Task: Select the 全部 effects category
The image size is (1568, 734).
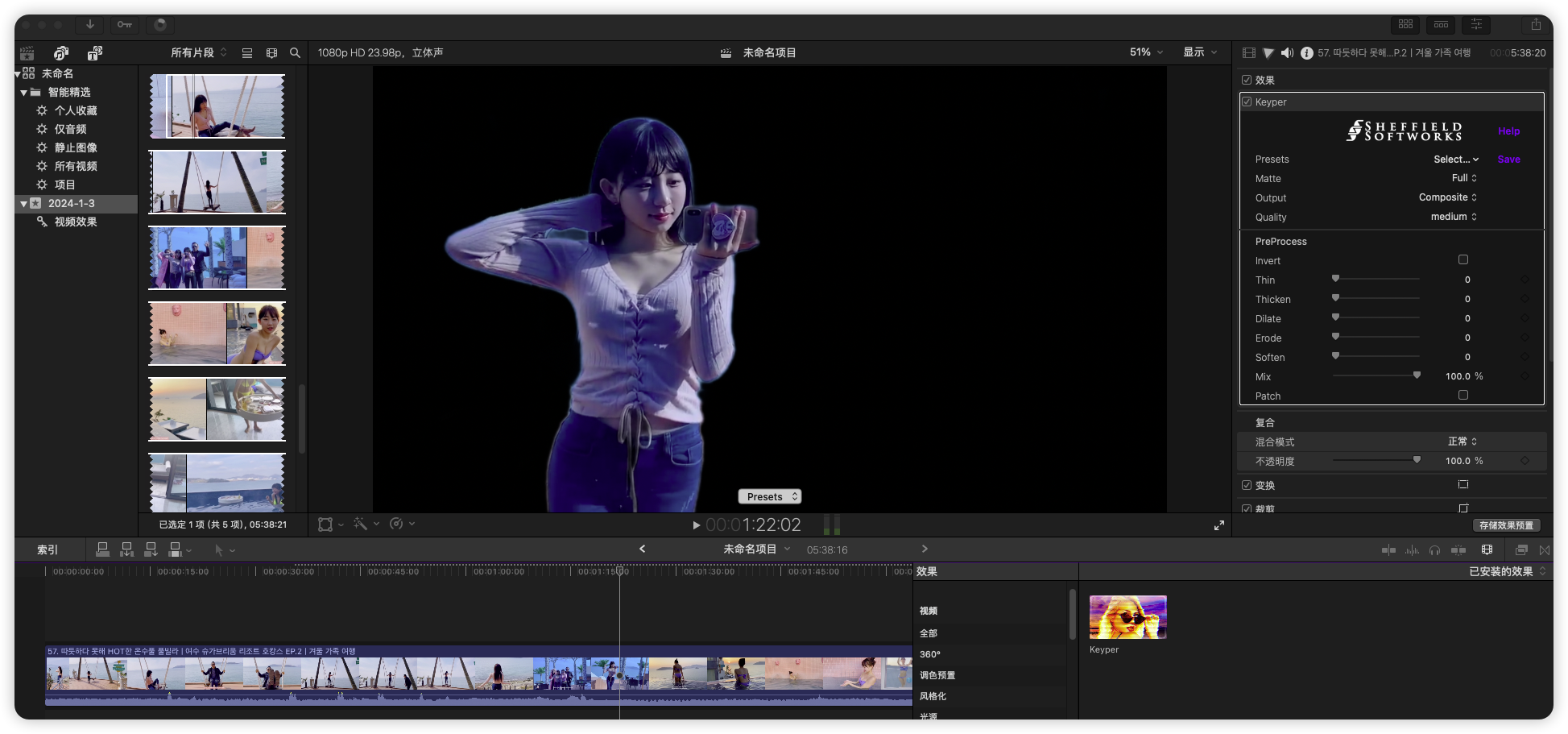Action: [929, 633]
